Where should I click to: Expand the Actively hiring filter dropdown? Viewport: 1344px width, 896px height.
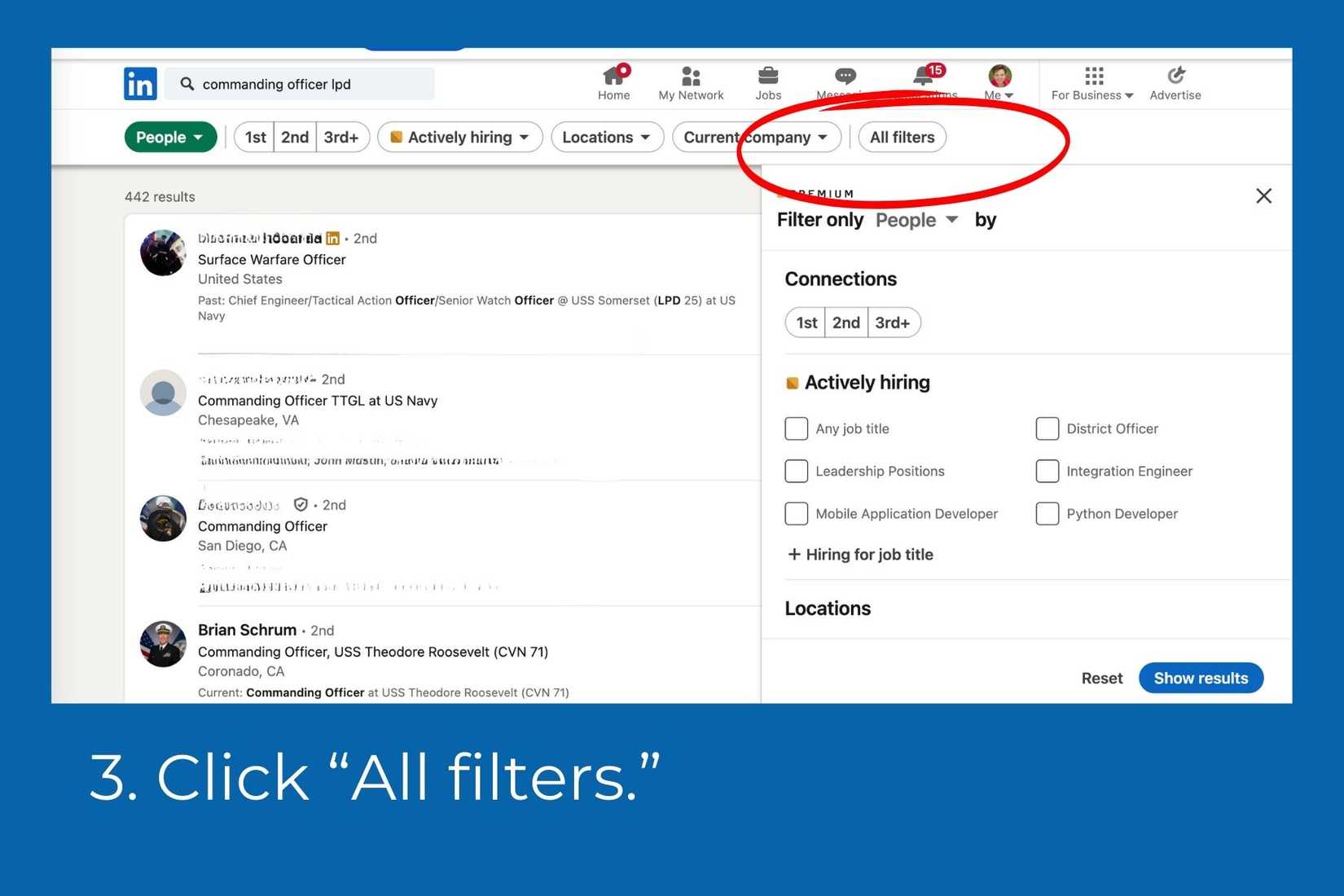click(460, 137)
